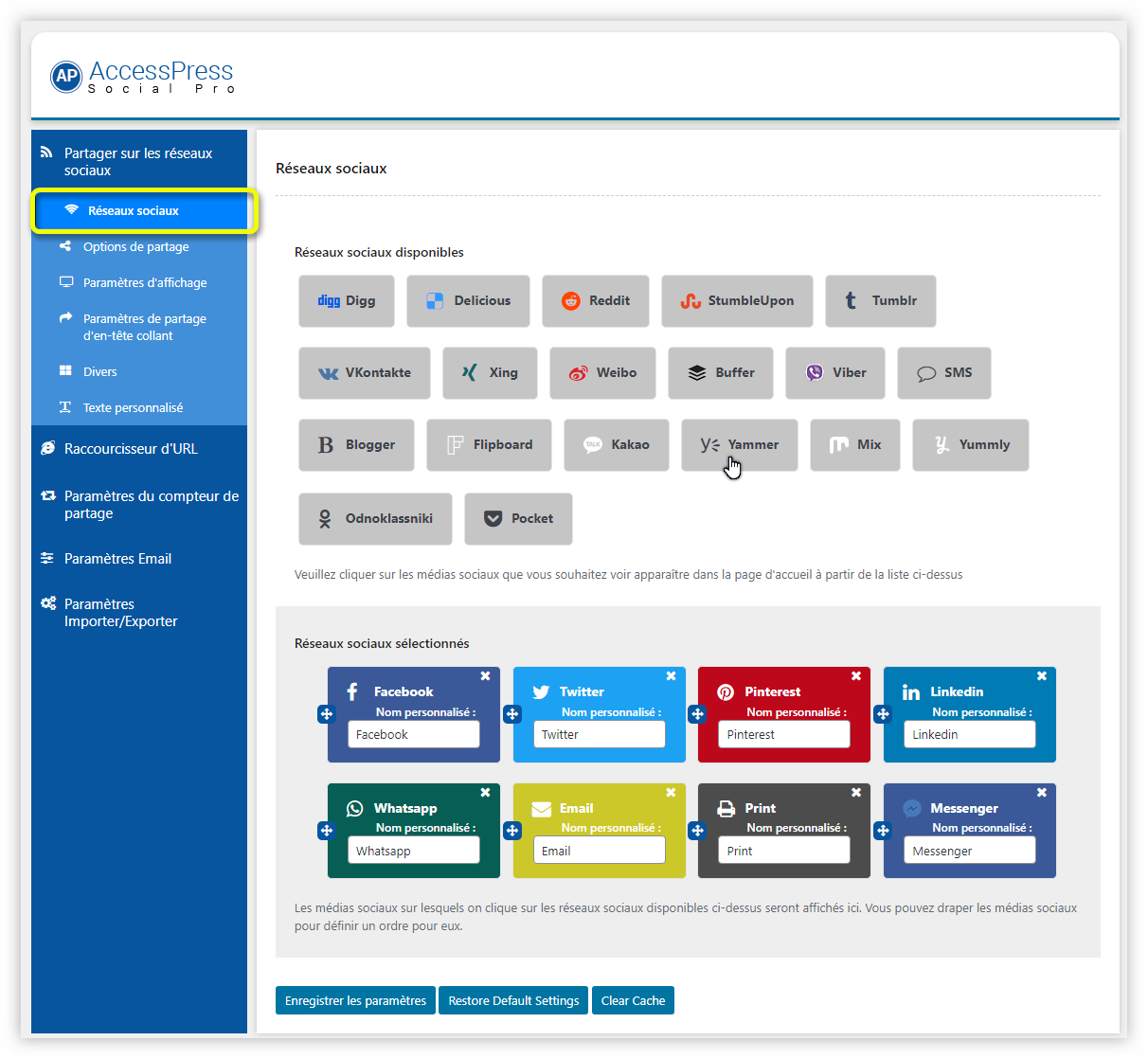Click the AccessPress Social Pro logo

142,76
